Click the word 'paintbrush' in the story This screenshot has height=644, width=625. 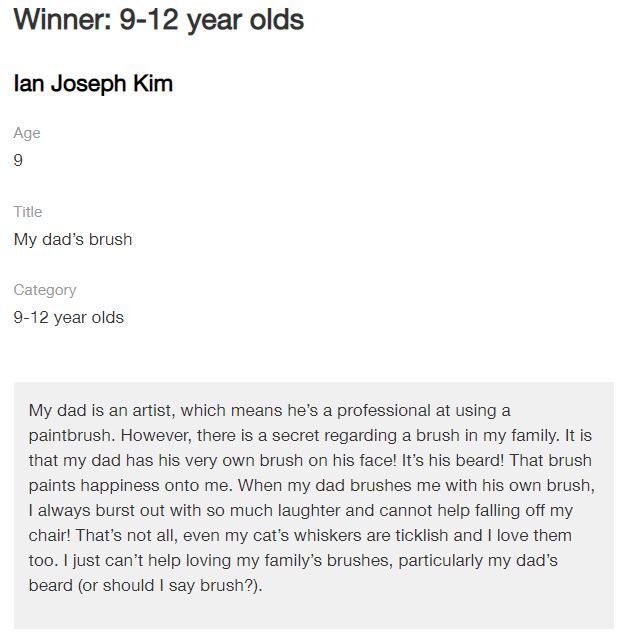70,436
